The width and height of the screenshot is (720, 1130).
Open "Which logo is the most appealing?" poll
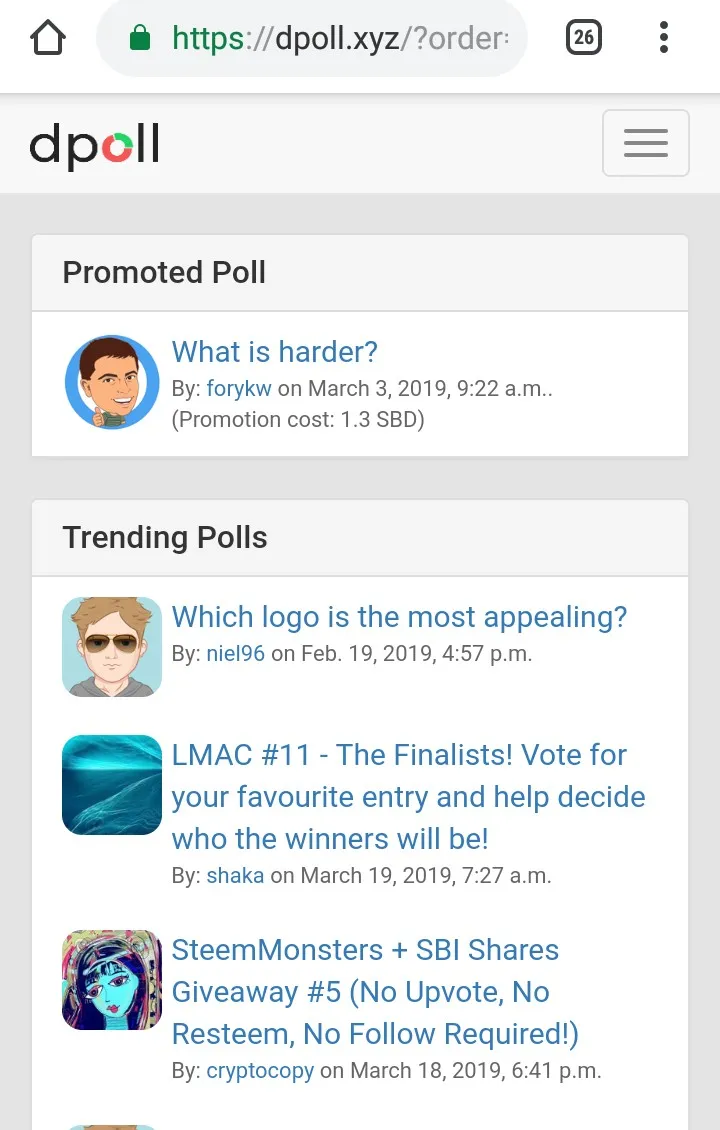399,617
